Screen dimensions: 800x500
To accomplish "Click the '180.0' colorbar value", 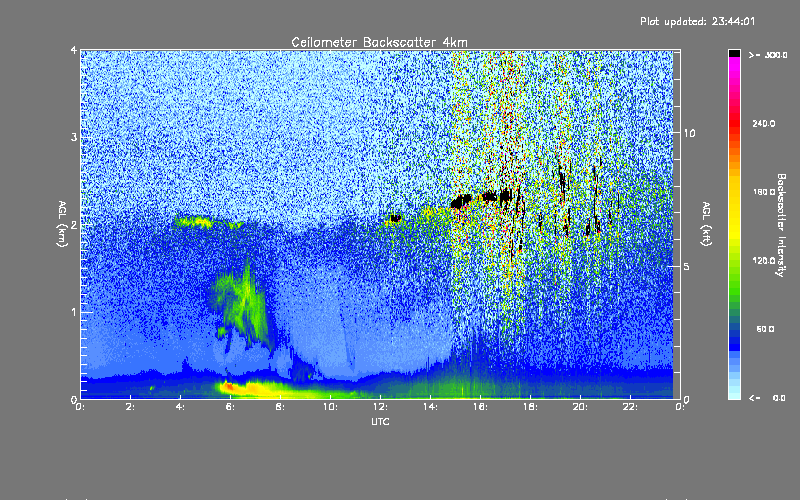I will pyautogui.click(x=764, y=192).
